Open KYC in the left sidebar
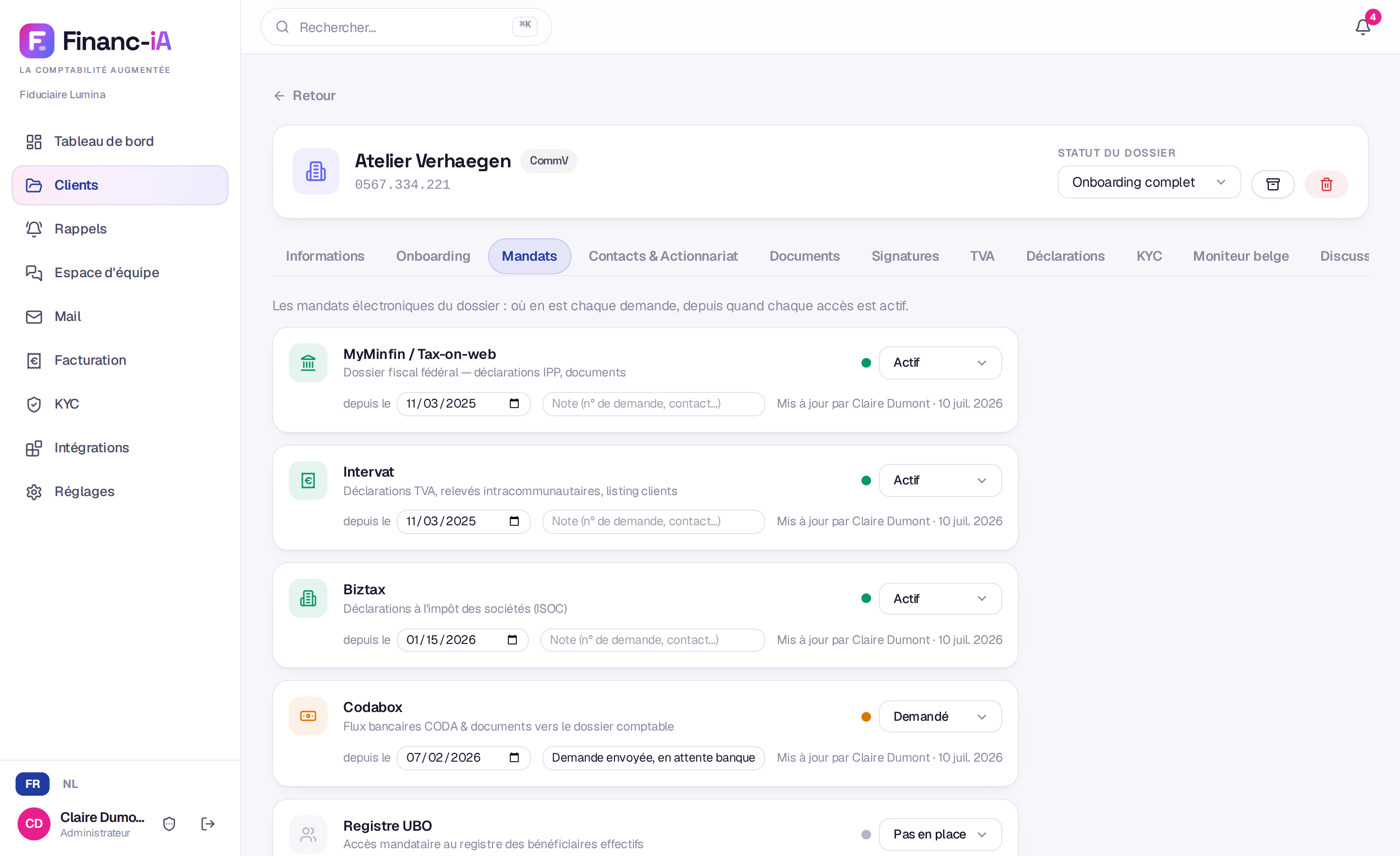The width and height of the screenshot is (1400, 856). coord(120,404)
